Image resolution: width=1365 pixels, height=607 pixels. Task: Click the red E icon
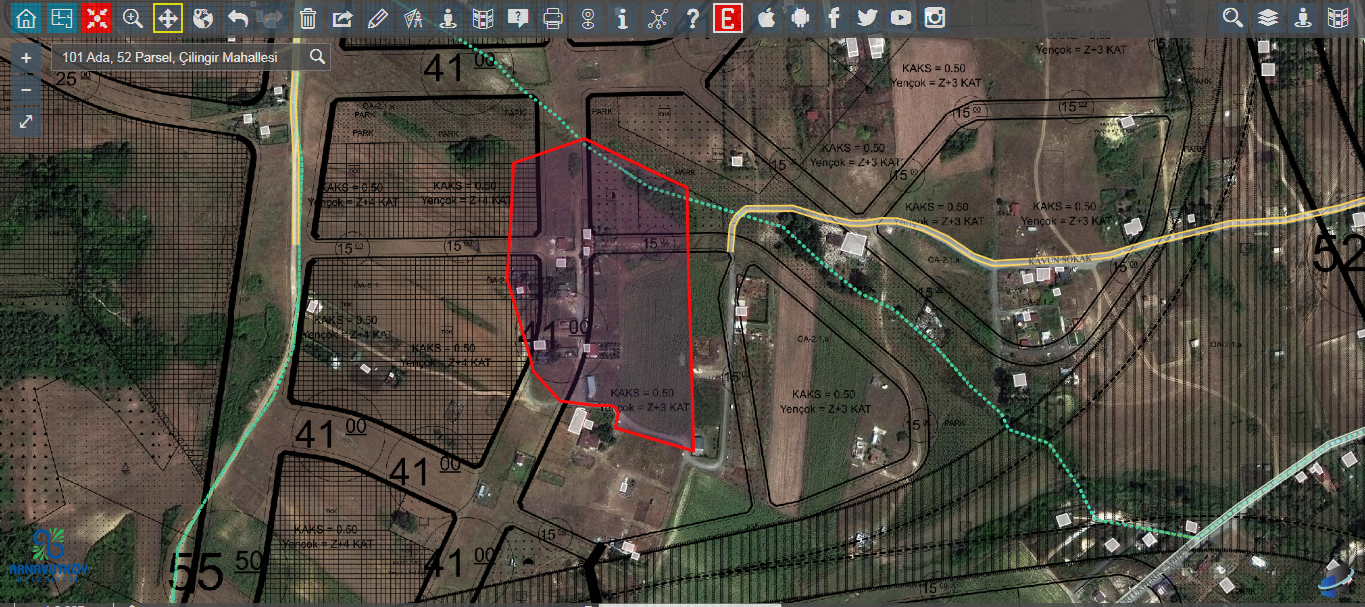[728, 18]
